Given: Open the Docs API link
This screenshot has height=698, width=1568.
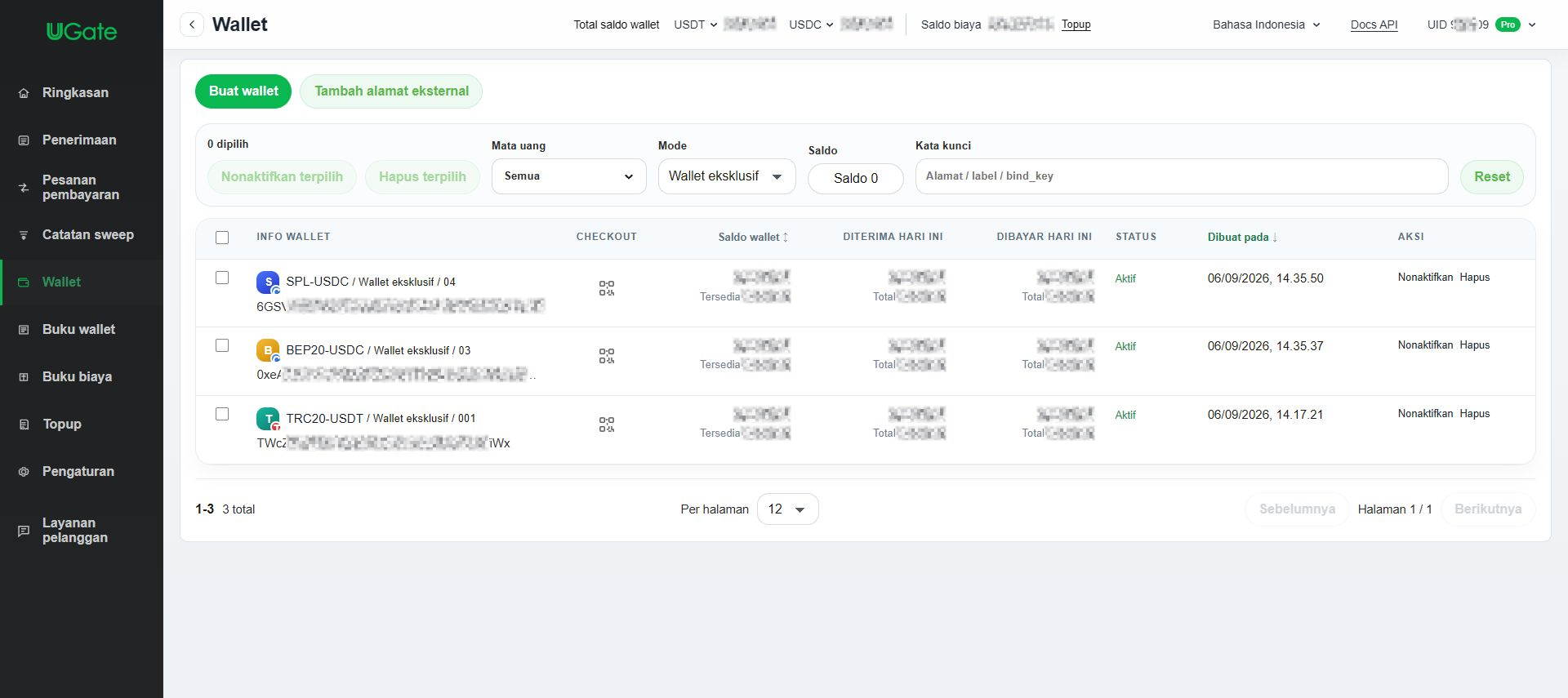Looking at the screenshot, I should pos(1374,24).
